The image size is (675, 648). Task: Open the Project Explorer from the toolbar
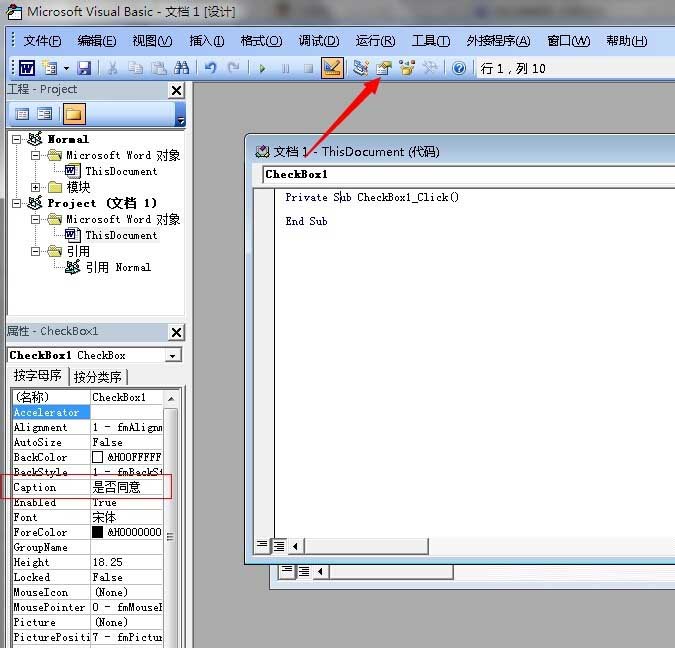(361, 68)
